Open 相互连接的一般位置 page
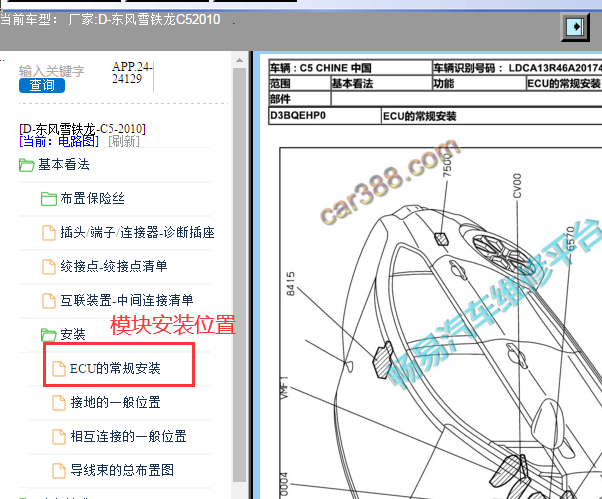Viewport: 602px width, 499px height. pyautogui.click(x=128, y=436)
